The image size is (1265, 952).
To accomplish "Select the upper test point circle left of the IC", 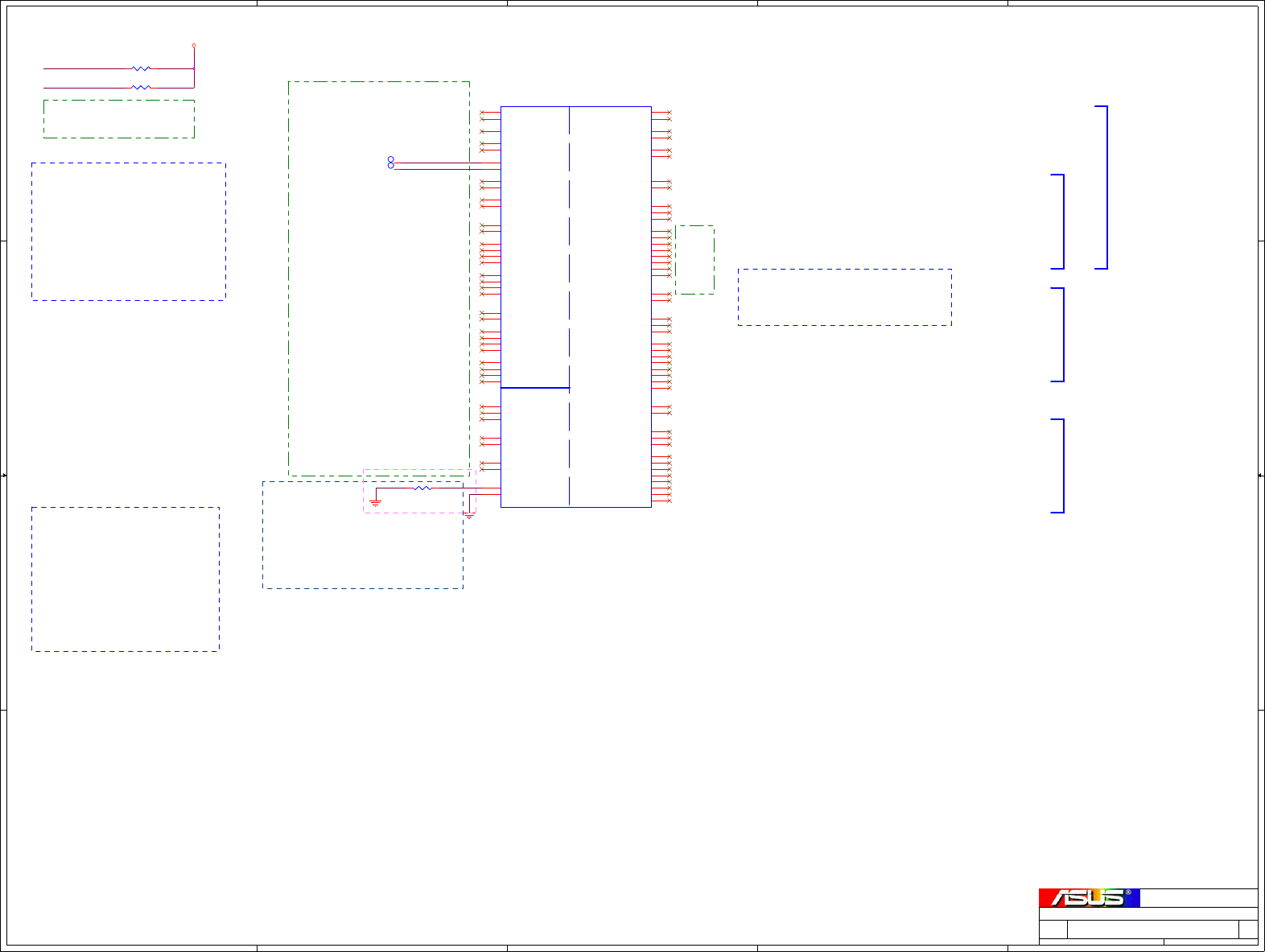I will pyautogui.click(x=391, y=159).
